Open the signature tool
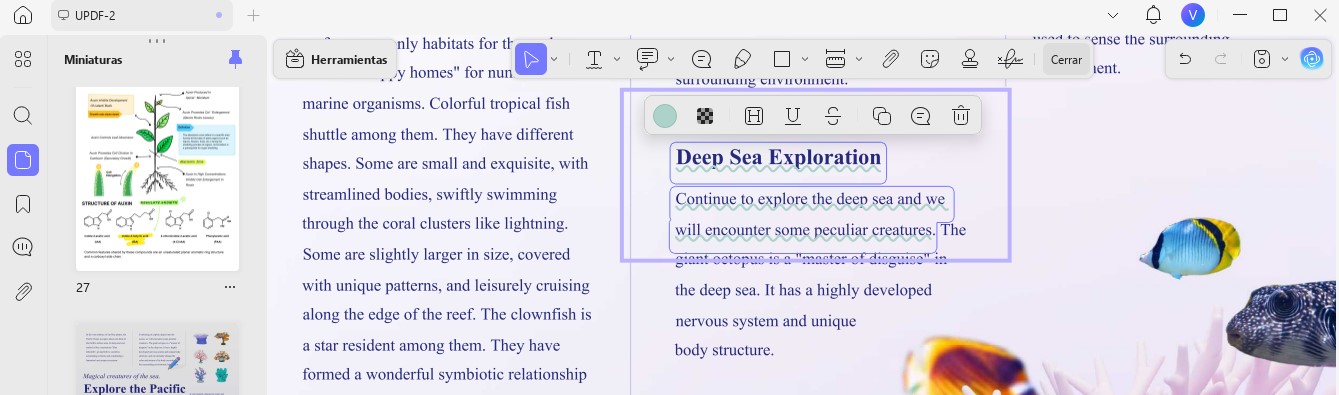 click(1010, 59)
